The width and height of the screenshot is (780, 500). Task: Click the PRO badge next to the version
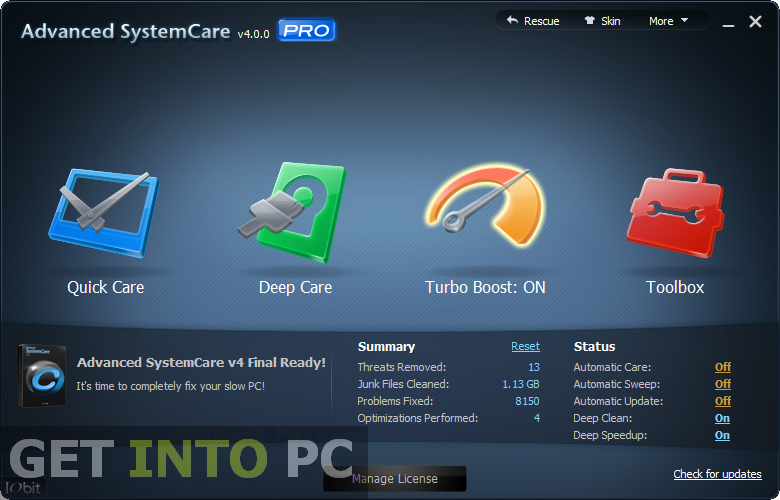coord(306,30)
